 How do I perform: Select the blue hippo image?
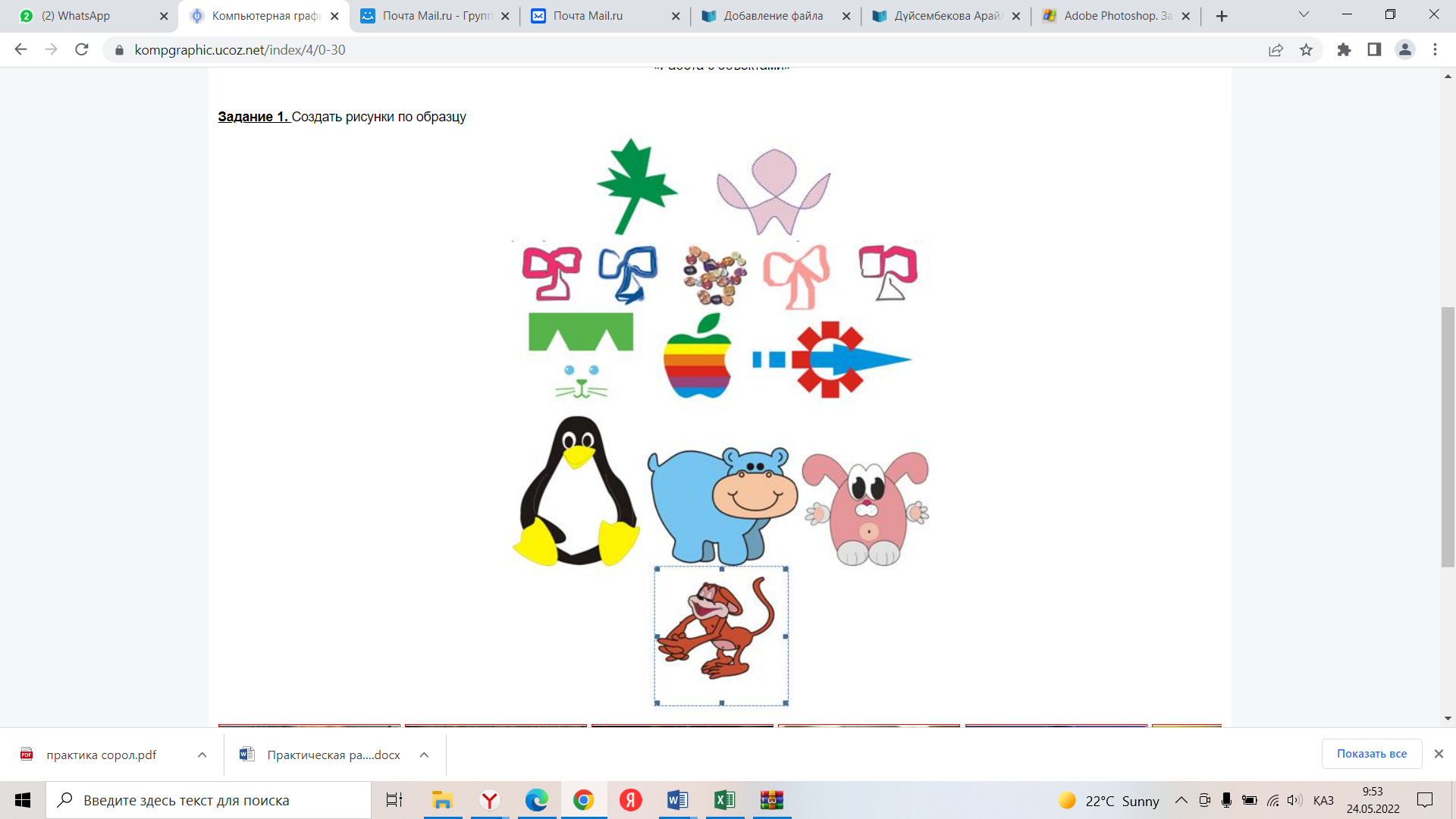coord(722,505)
